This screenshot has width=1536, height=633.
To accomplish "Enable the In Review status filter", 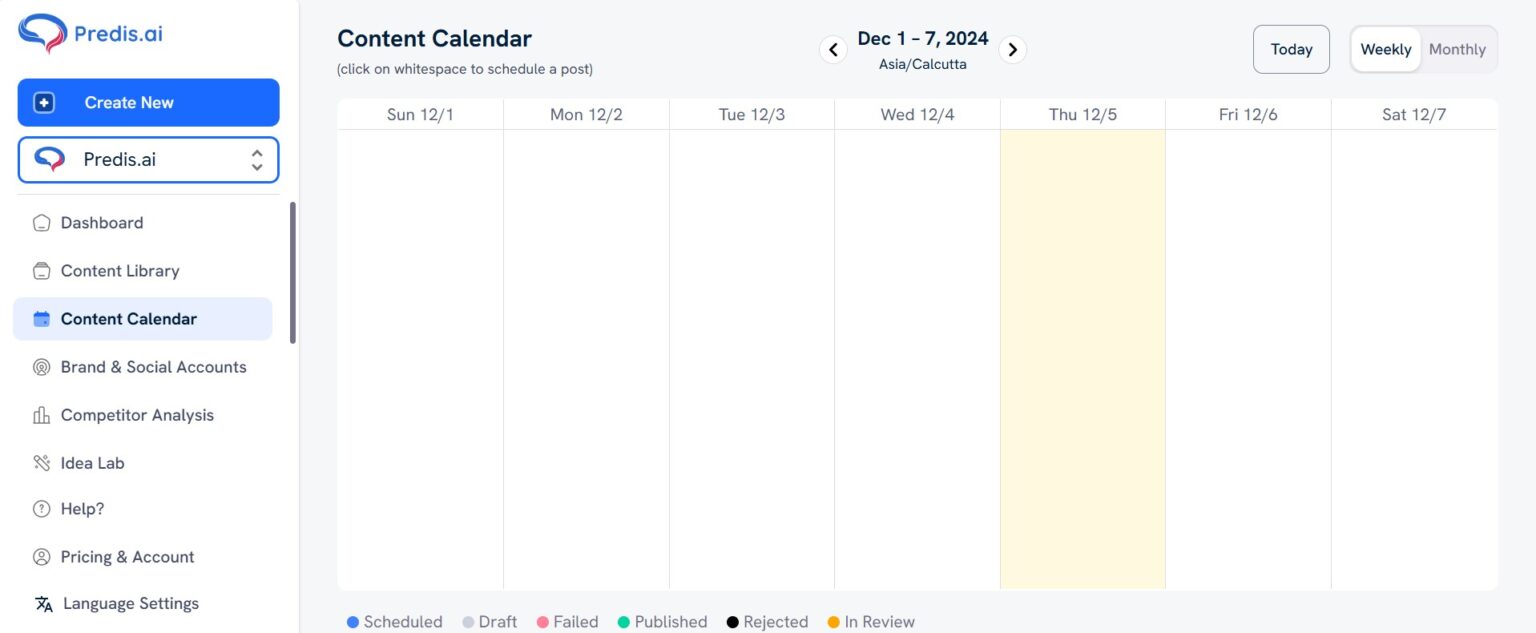I will (870, 621).
